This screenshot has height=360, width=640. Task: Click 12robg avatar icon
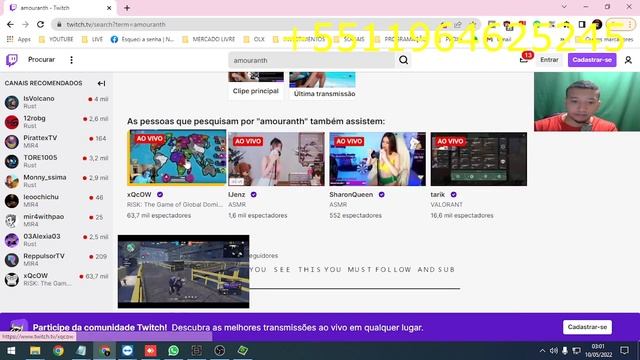pyautogui.click(x=12, y=122)
